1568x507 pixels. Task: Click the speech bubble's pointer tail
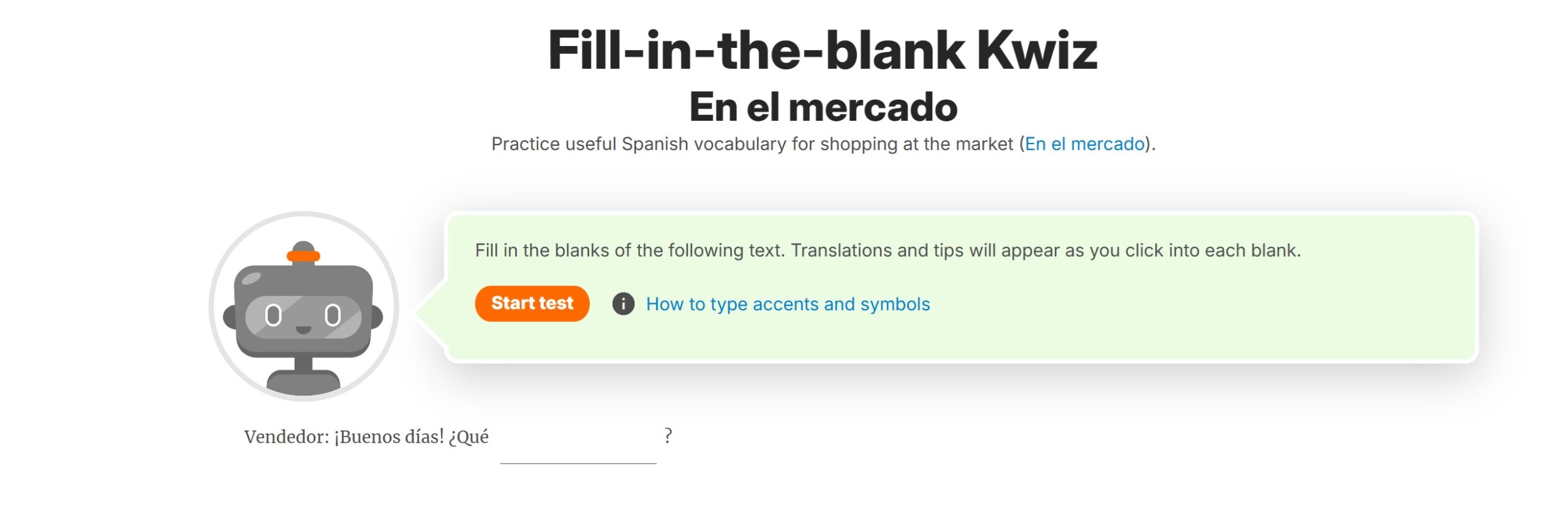pos(430,312)
